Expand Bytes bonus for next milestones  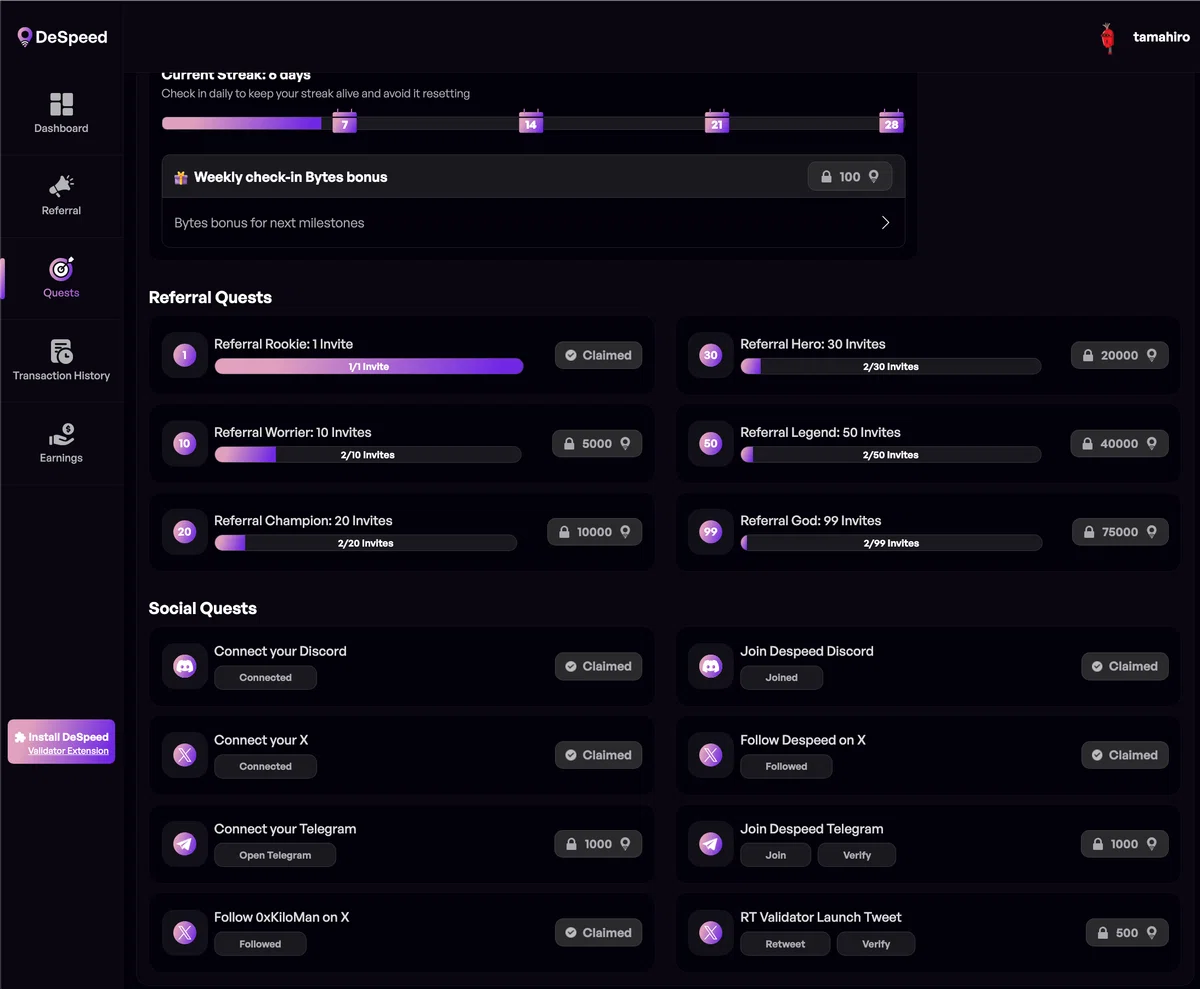[x=533, y=223]
